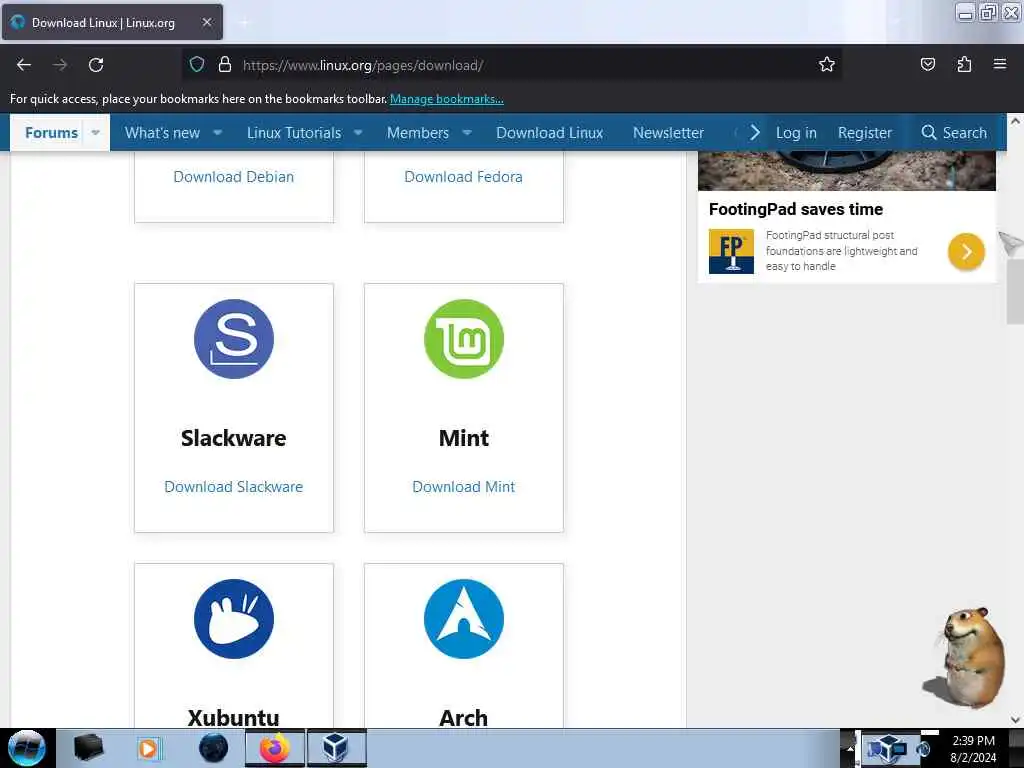Open the Newsletter nav item
Screen dimensions: 1024x768
click(668, 133)
